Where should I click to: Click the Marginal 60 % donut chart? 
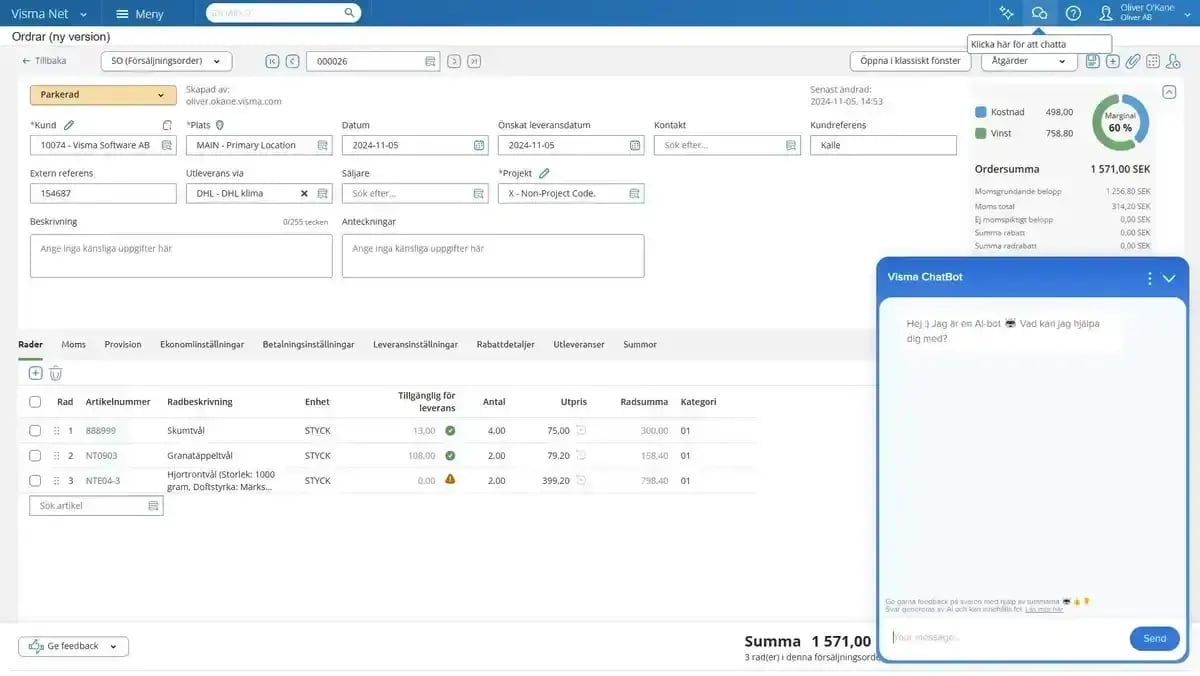(1120, 122)
